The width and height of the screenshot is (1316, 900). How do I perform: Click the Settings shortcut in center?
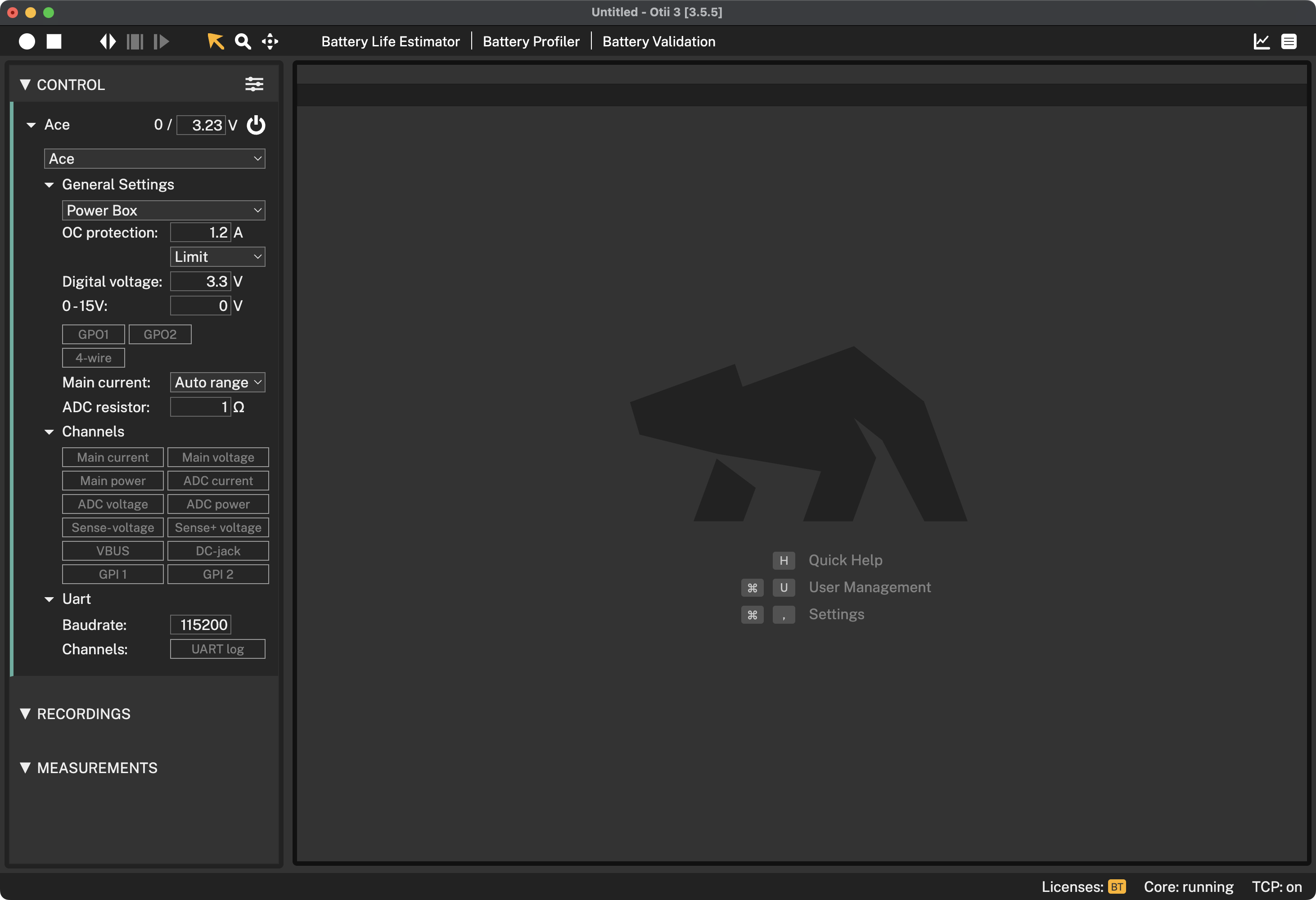[836, 614]
